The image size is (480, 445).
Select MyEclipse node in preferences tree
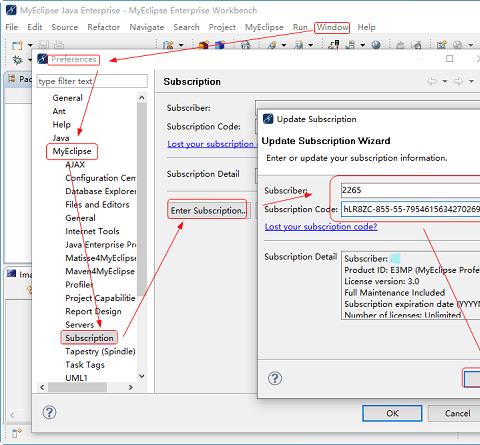[72, 151]
